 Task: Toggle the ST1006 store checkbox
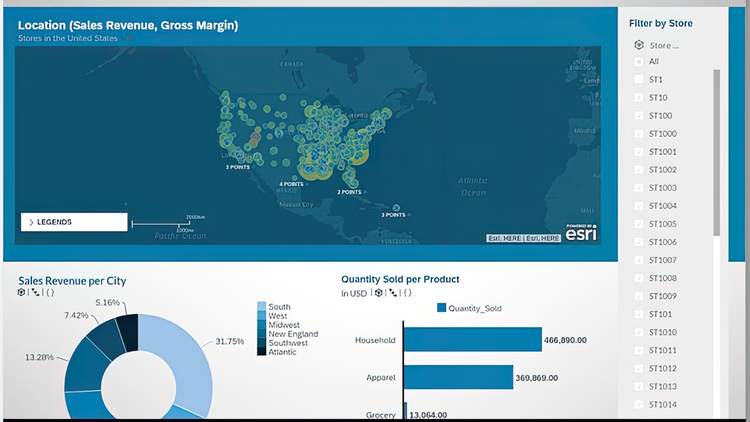click(x=639, y=242)
